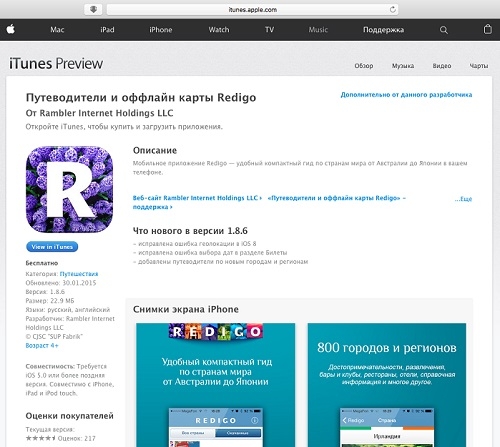Open Дополнительно от данного разработчика link
This screenshot has height=447, width=500.
pos(406,95)
